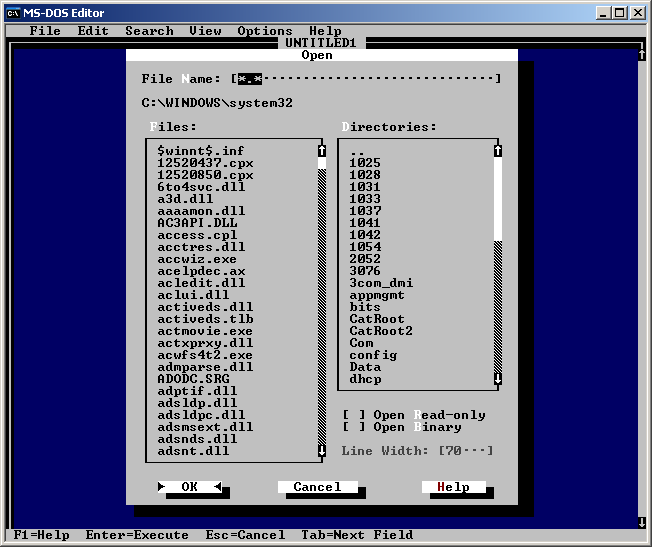Select acctres.dll file

pyautogui.click(x=201, y=247)
